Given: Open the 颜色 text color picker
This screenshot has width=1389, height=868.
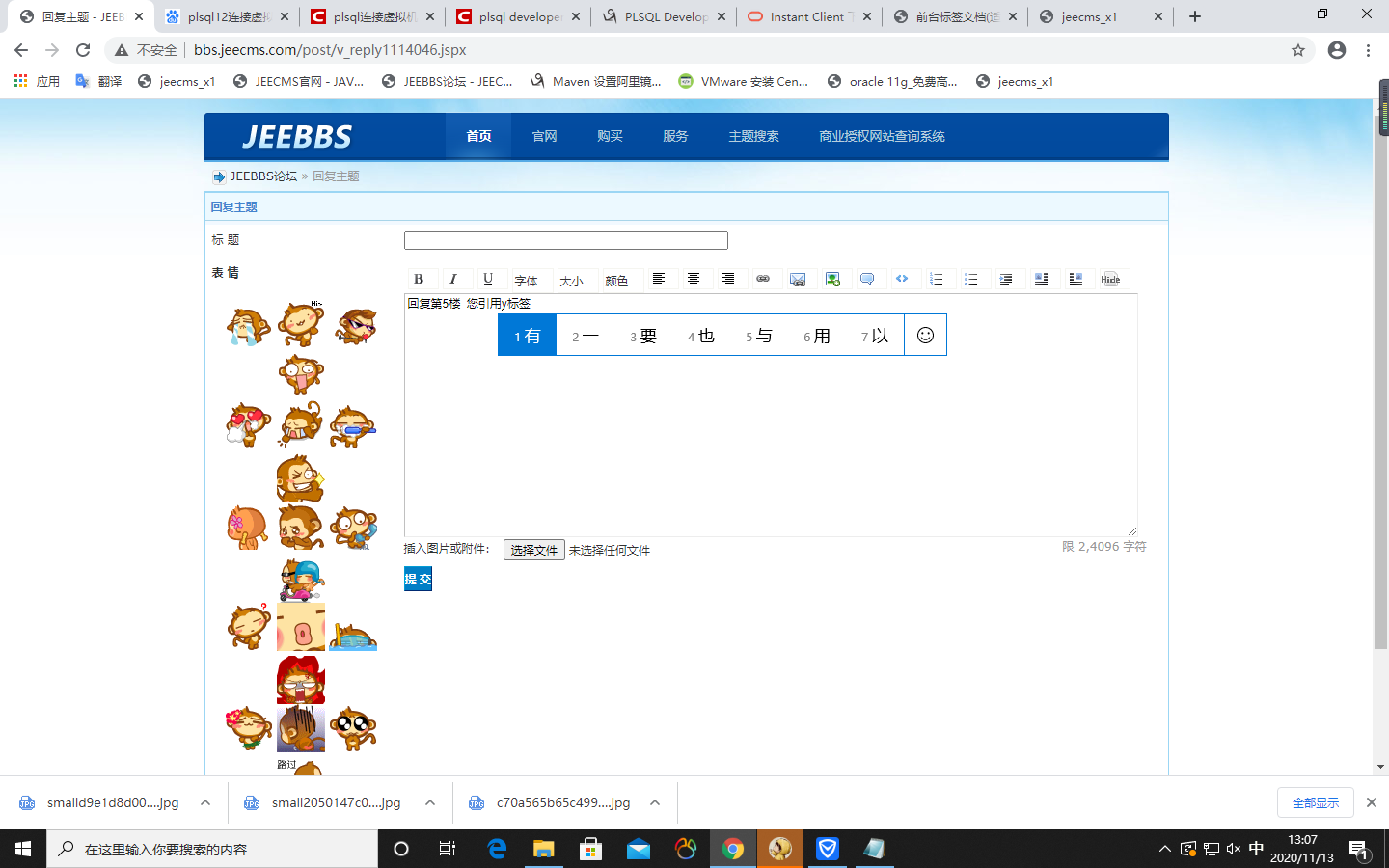Looking at the screenshot, I should click(617, 280).
